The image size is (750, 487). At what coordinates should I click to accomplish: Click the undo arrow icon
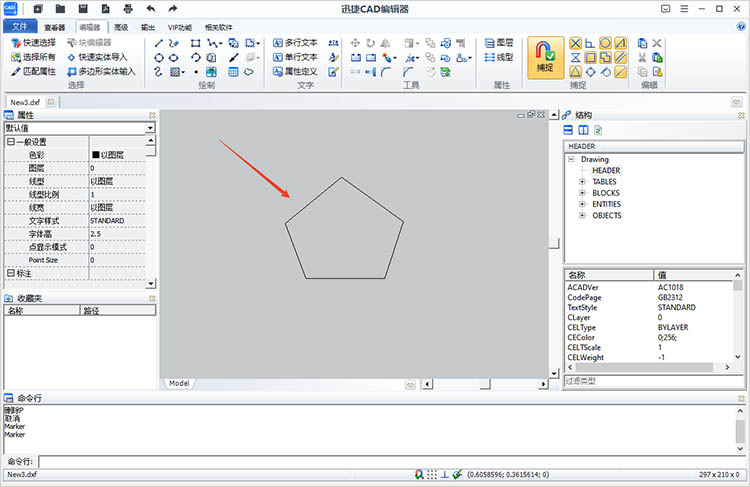pos(150,9)
